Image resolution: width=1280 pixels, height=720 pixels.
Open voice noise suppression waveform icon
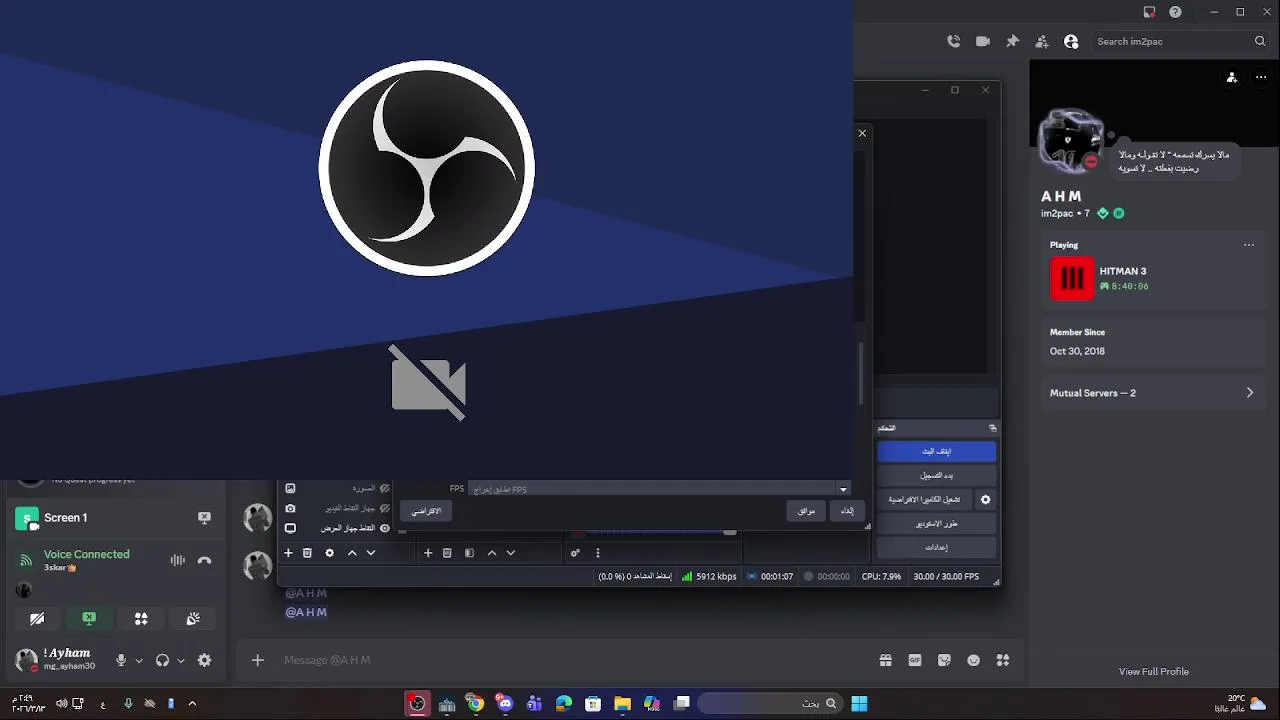pyautogui.click(x=177, y=560)
